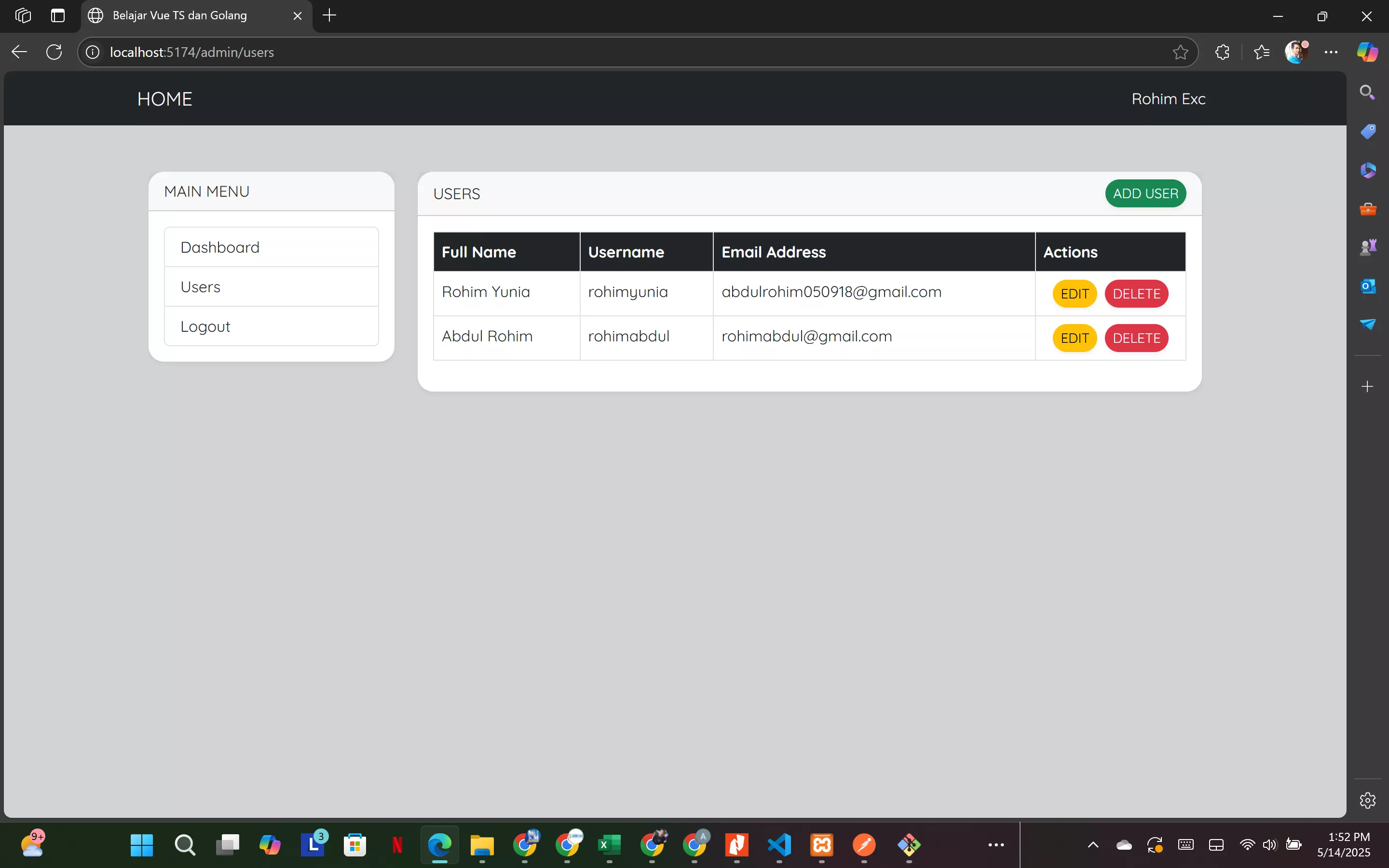Open the Extensions puzzle icon
This screenshot has width=1389, height=868.
[x=1222, y=52]
